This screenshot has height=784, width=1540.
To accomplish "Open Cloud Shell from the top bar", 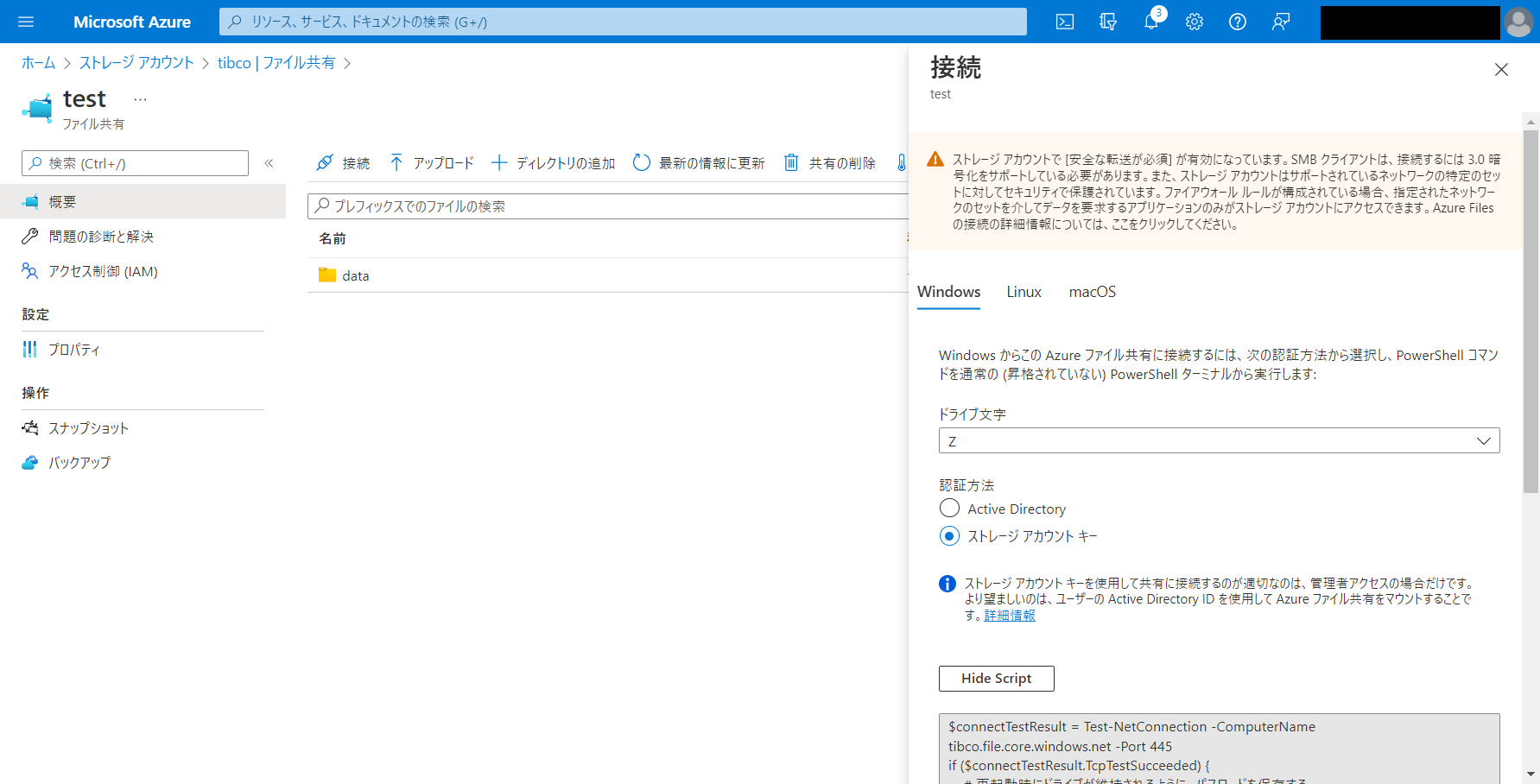I will pos(1065,22).
